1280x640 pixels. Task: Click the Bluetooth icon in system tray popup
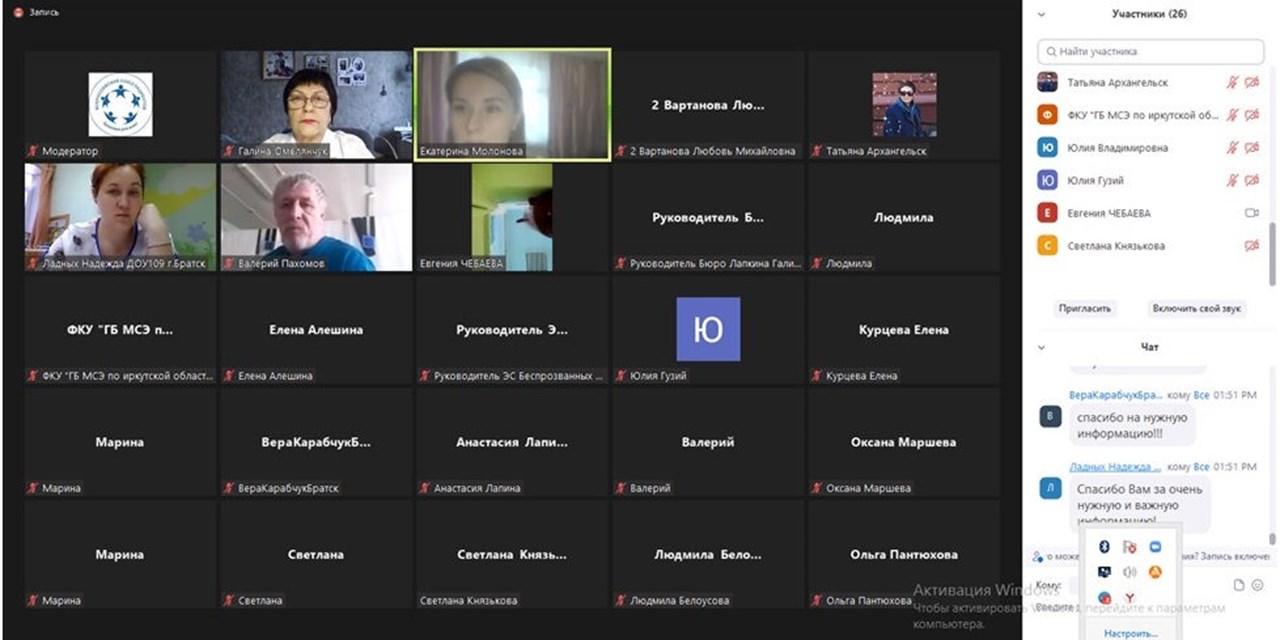pos(1104,547)
